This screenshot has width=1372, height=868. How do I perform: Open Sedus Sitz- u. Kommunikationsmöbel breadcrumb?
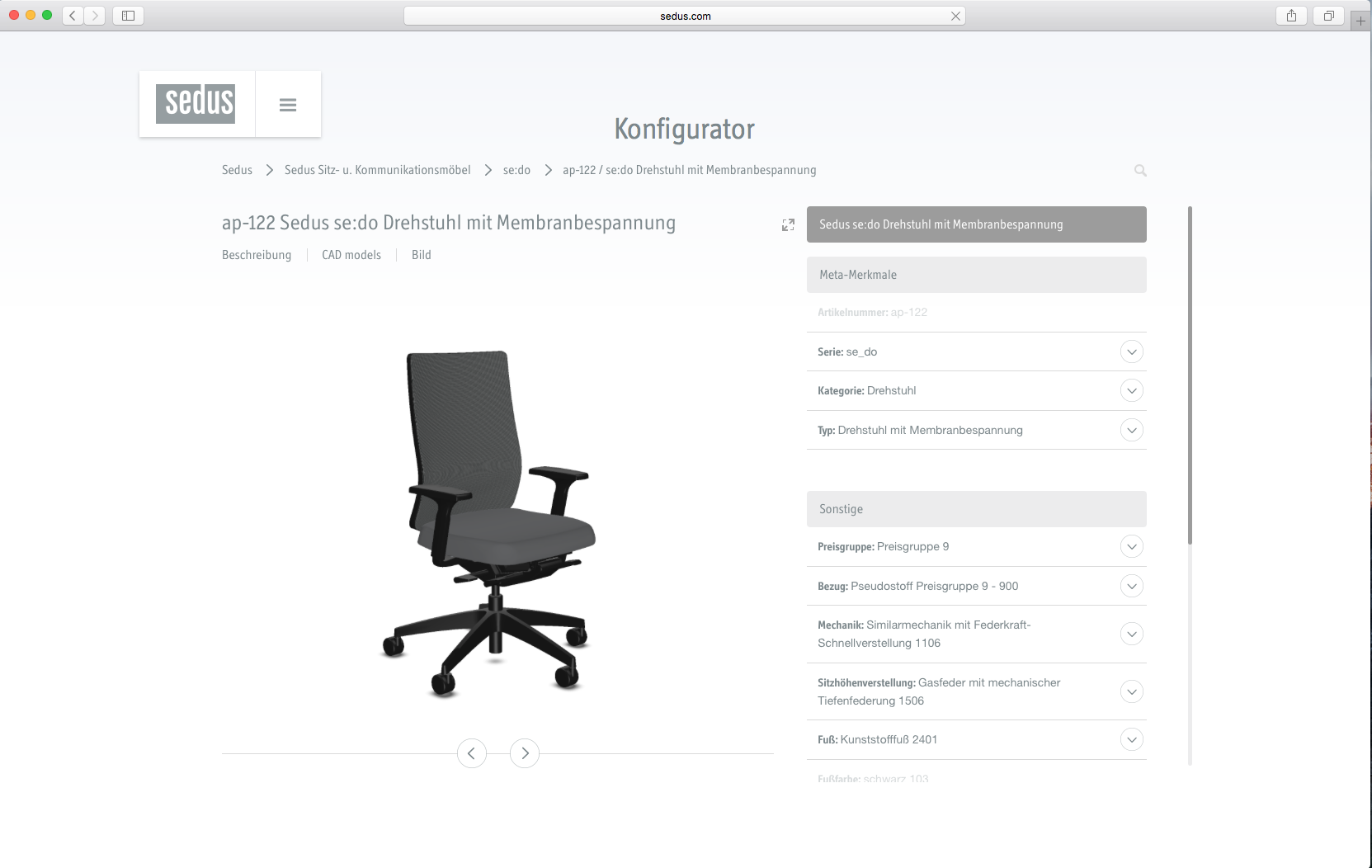[378, 170]
